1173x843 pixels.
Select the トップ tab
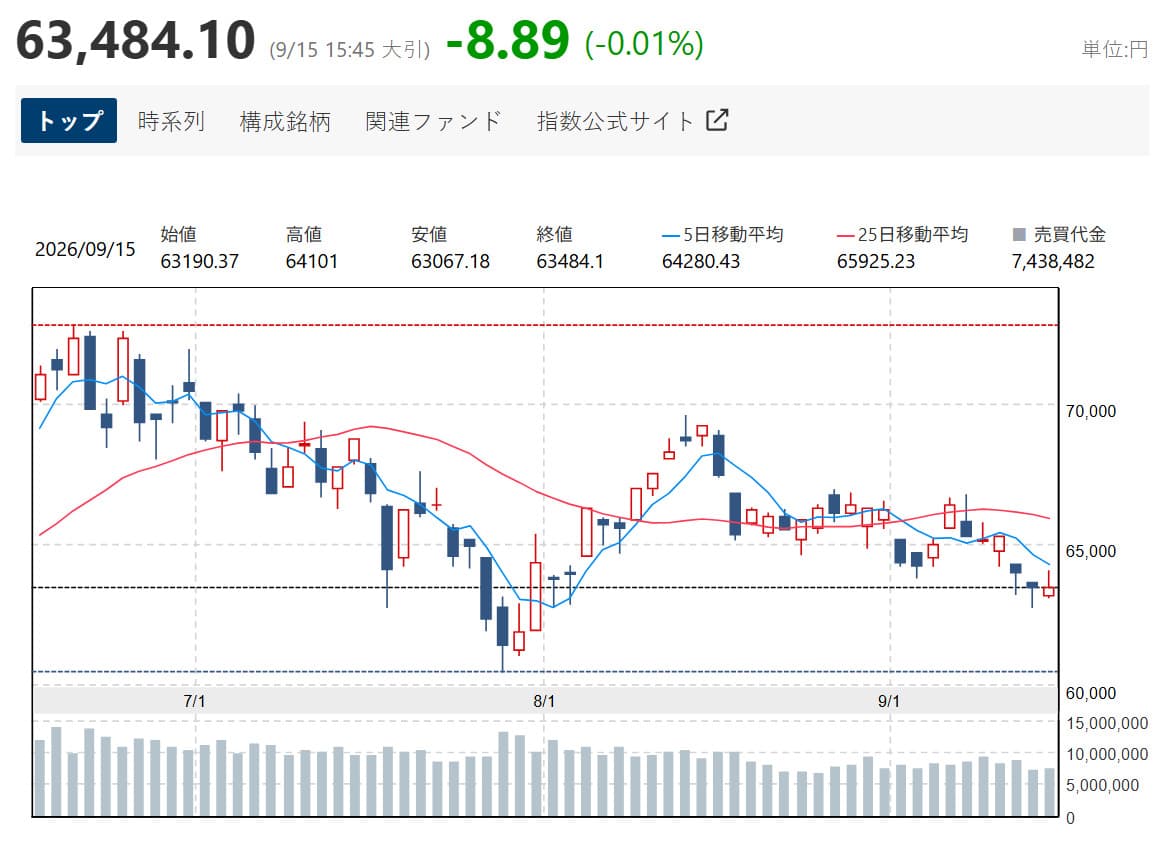pyautogui.click(x=69, y=120)
